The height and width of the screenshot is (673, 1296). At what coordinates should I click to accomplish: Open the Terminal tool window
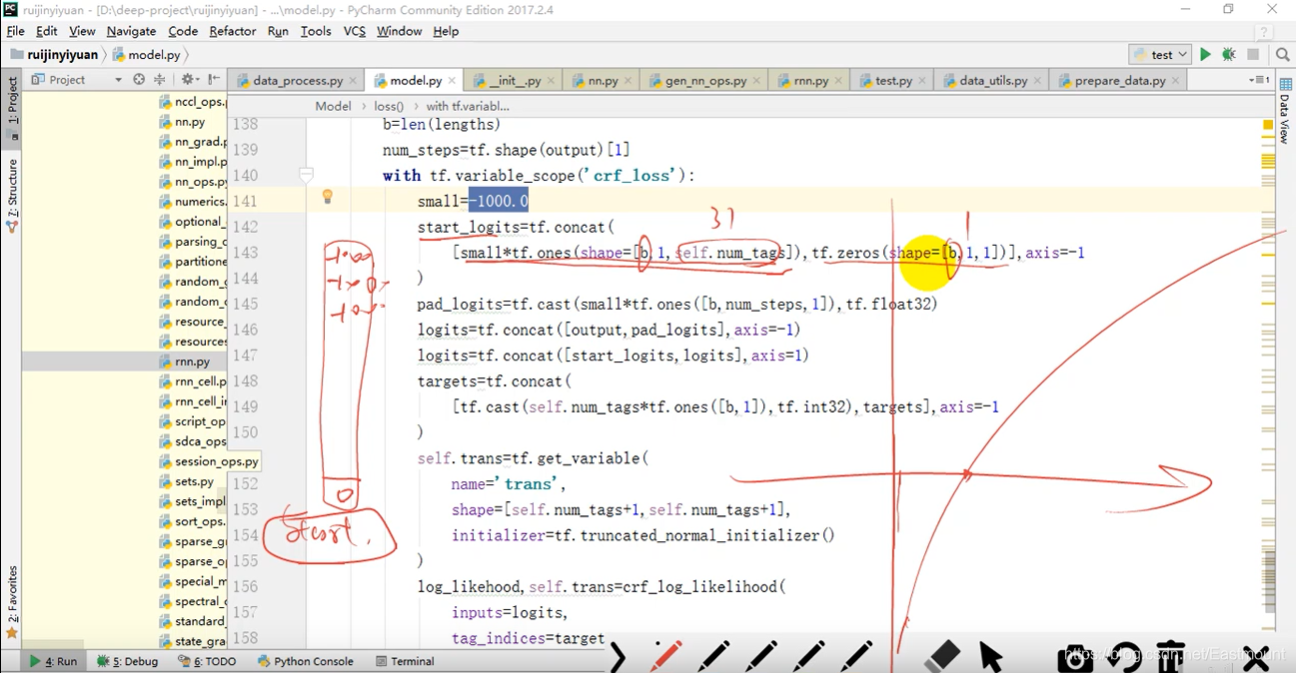point(405,661)
